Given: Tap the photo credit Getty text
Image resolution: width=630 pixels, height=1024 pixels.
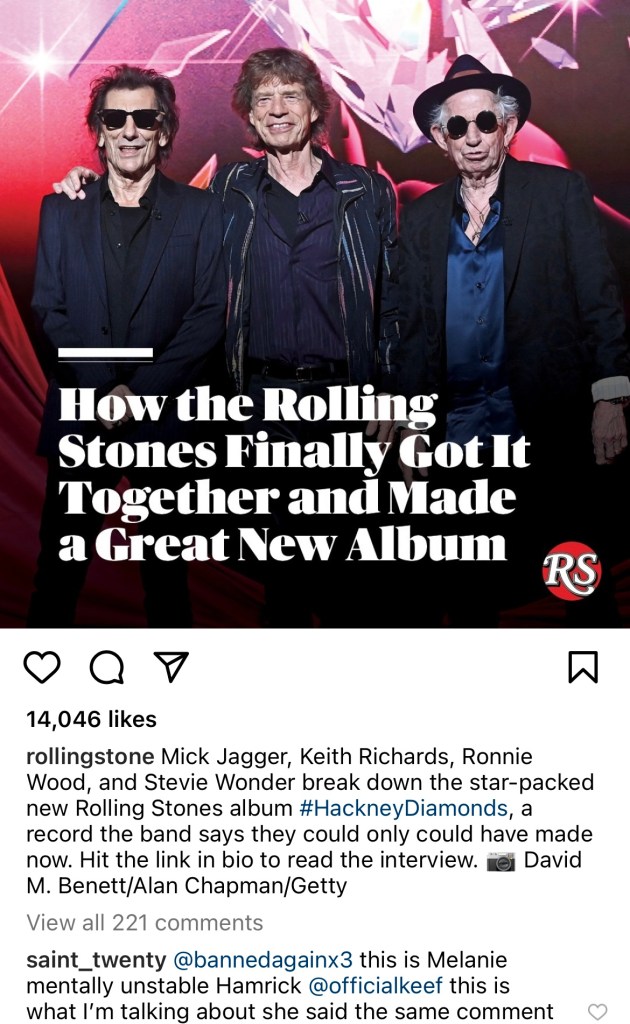Looking at the screenshot, I should point(319,886).
